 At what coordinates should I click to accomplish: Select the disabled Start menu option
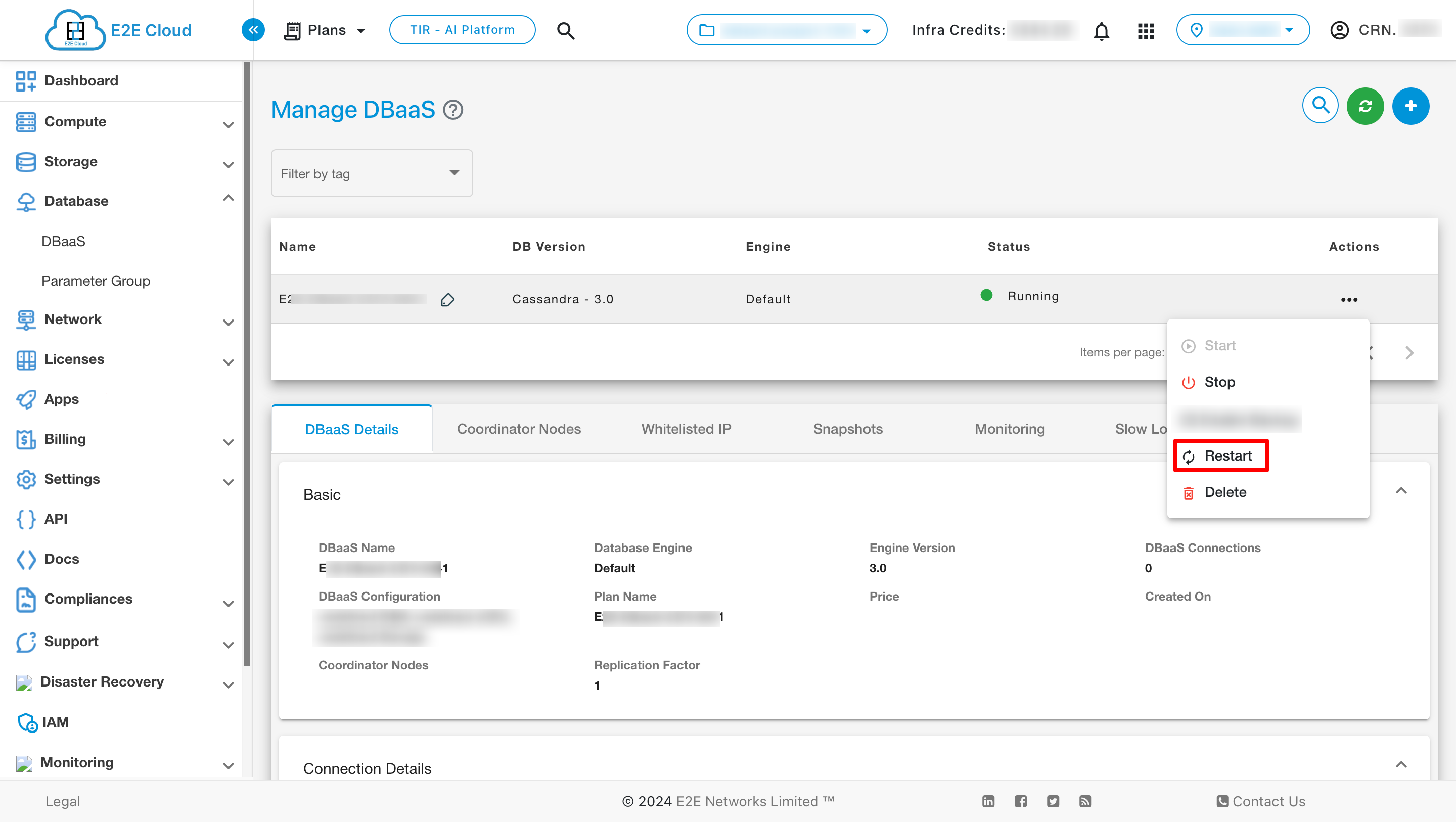(1267, 345)
